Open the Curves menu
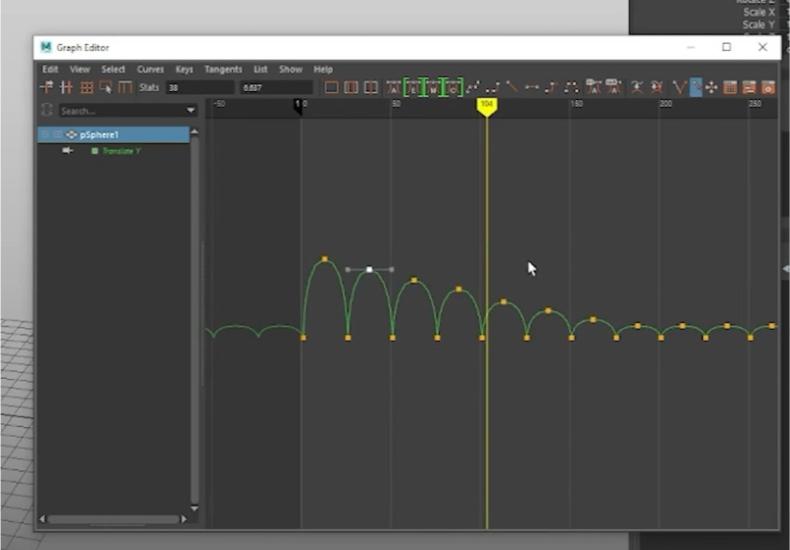The width and height of the screenshot is (790, 550). coord(150,70)
